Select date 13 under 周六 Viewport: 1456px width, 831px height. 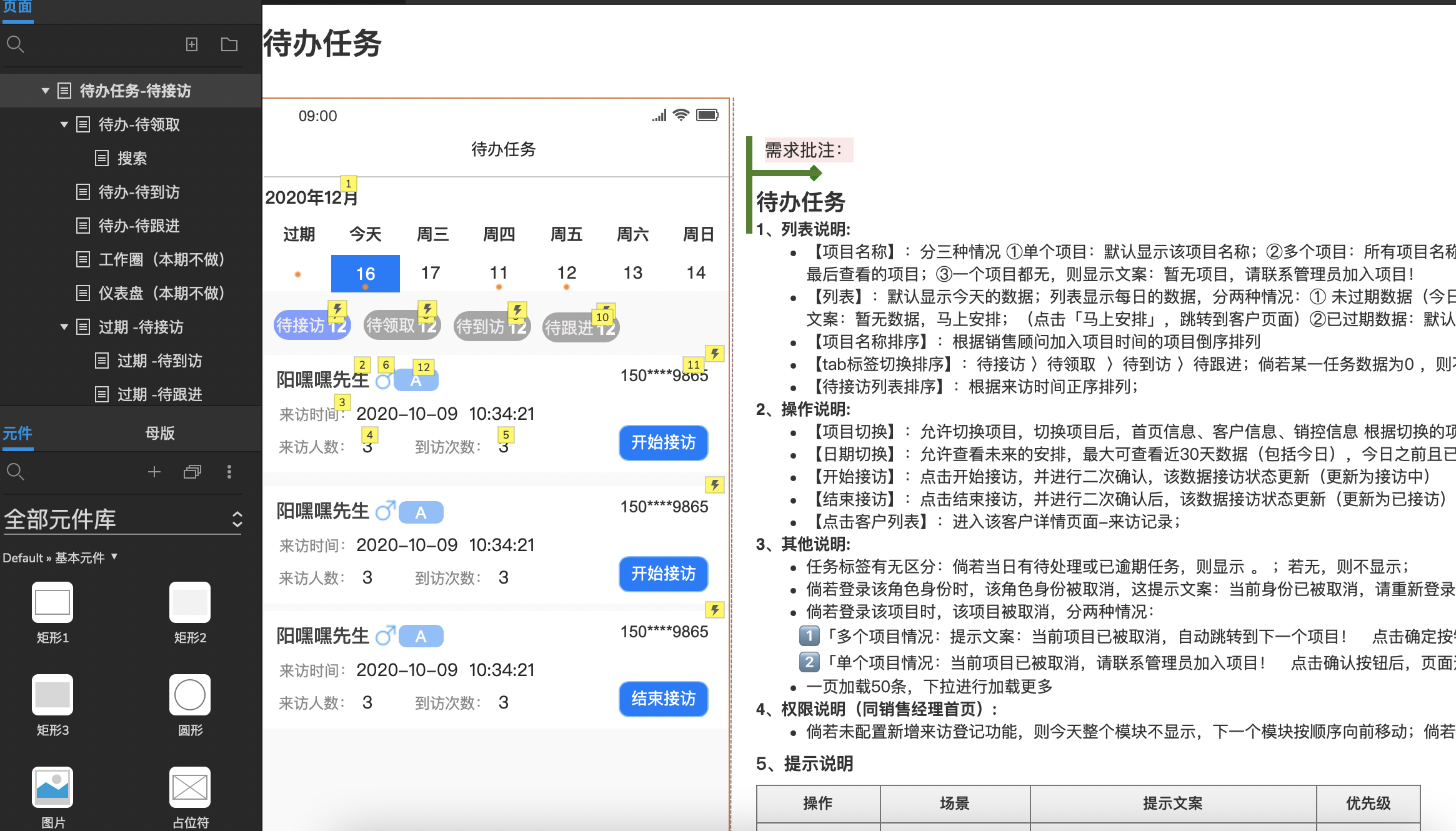click(633, 273)
